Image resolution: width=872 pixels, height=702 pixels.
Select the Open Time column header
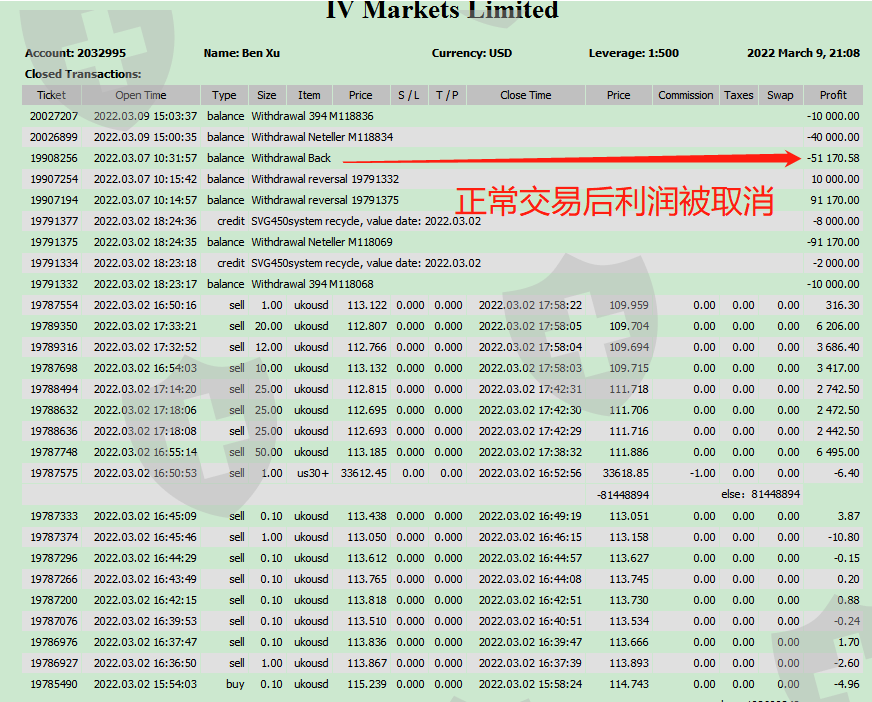click(141, 95)
